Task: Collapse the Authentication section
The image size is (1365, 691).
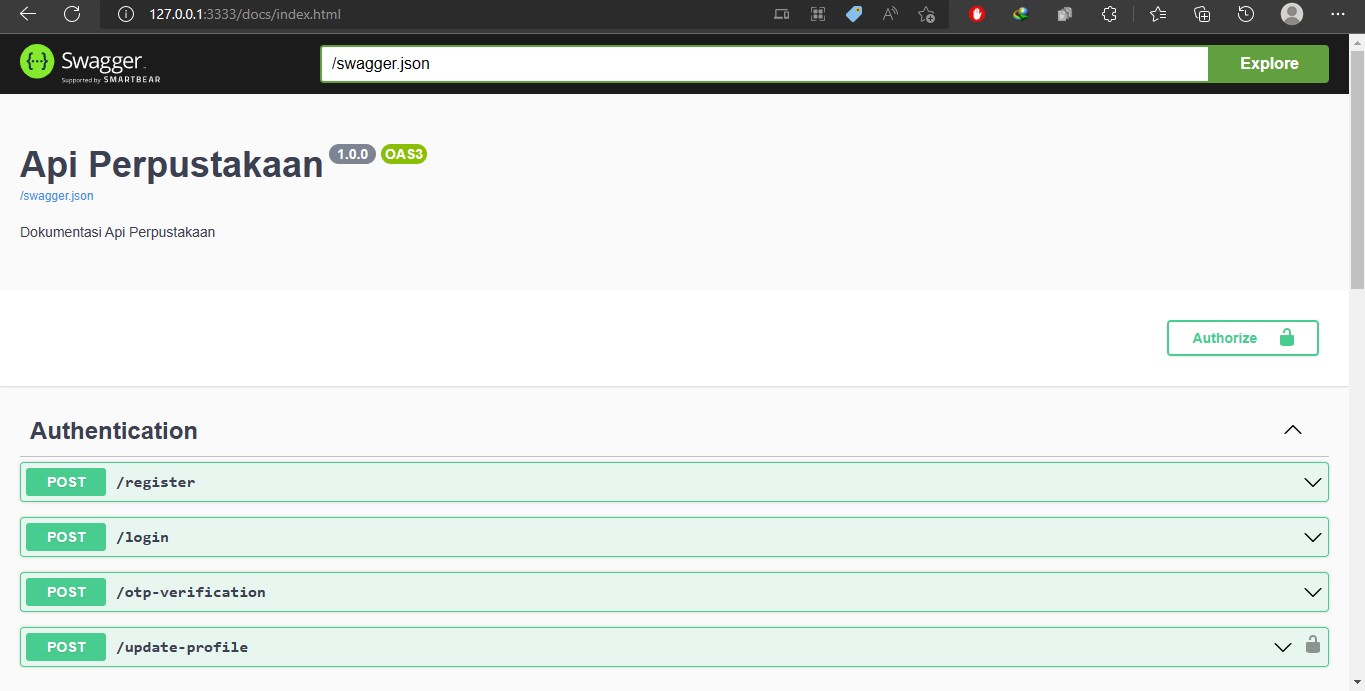Action: pyautogui.click(x=1292, y=430)
